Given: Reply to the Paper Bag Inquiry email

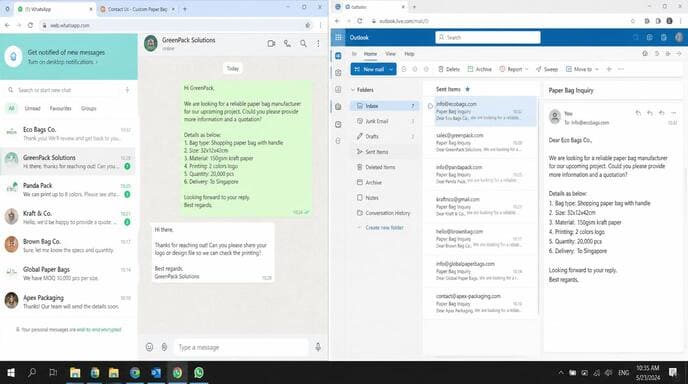Looking at the screenshot, I should point(638,113).
